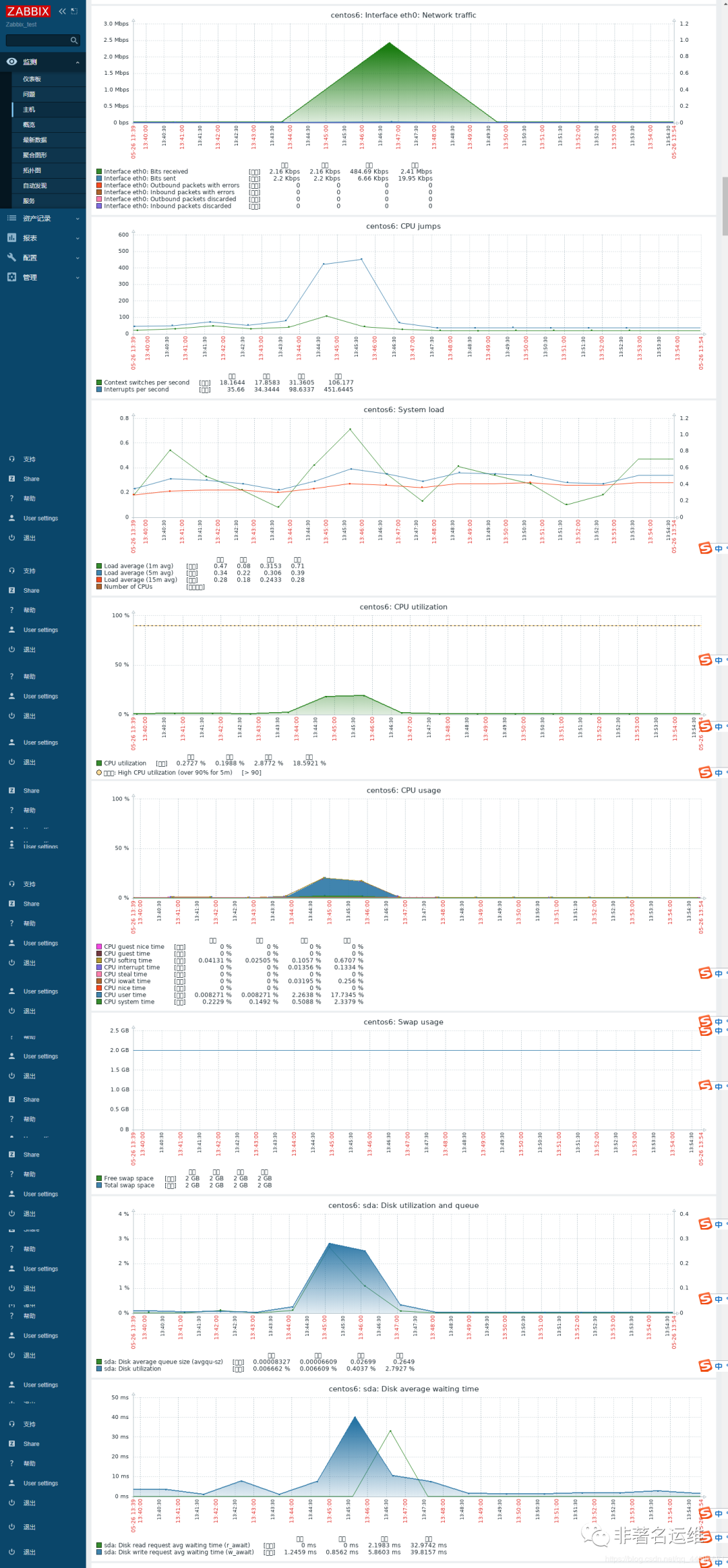Click the eye icon for 监测
728x1568 pixels.
11,61
